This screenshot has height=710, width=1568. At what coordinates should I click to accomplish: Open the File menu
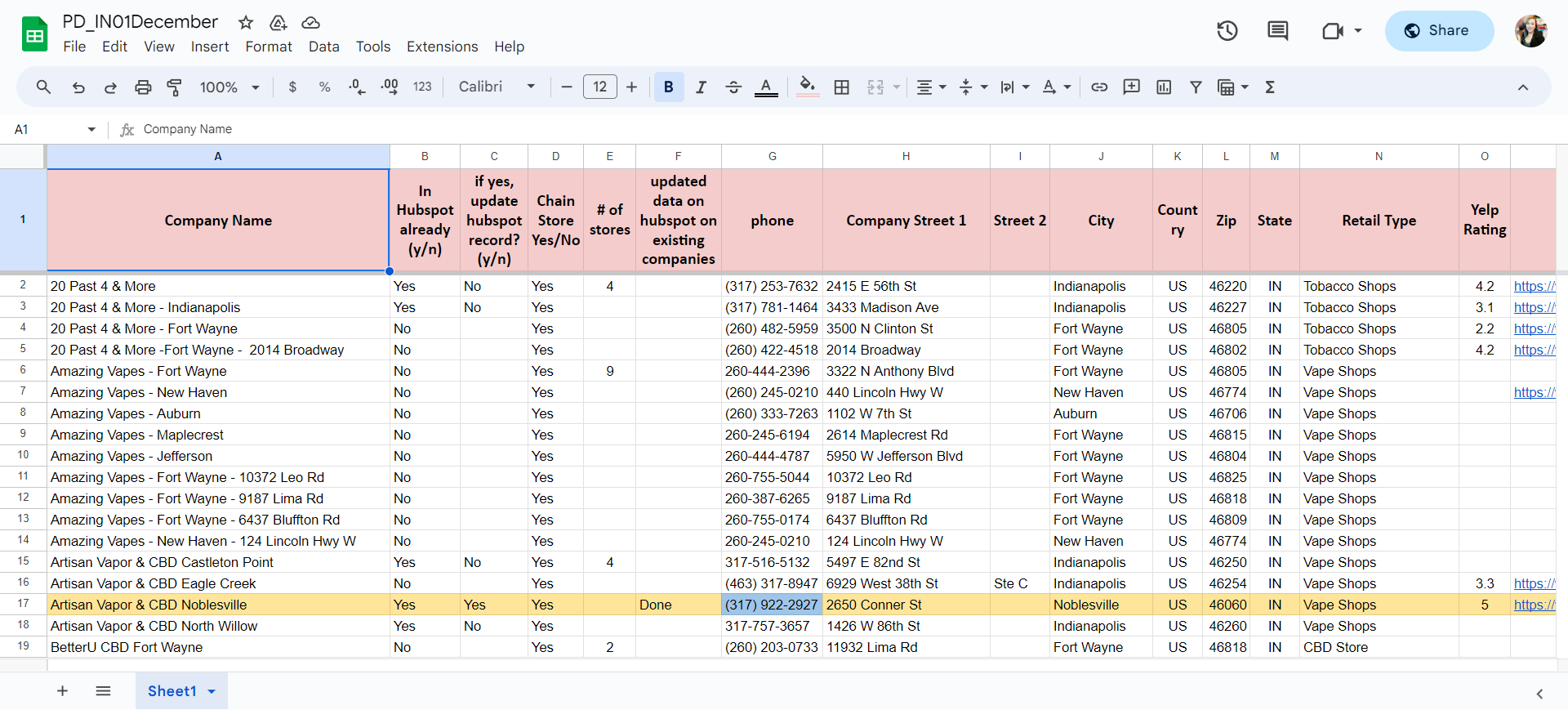pyautogui.click(x=74, y=47)
